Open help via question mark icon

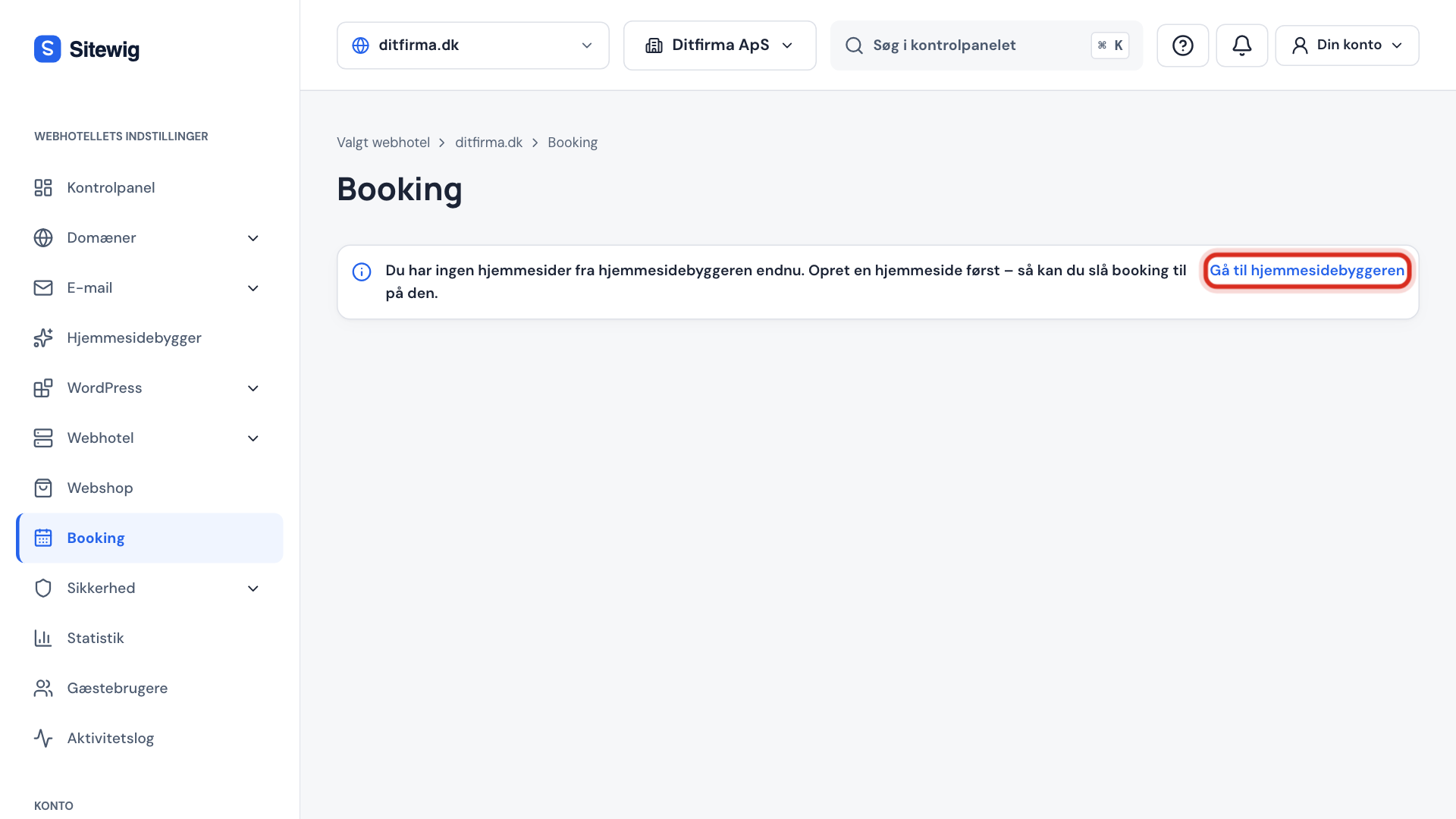click(1182, 45)
